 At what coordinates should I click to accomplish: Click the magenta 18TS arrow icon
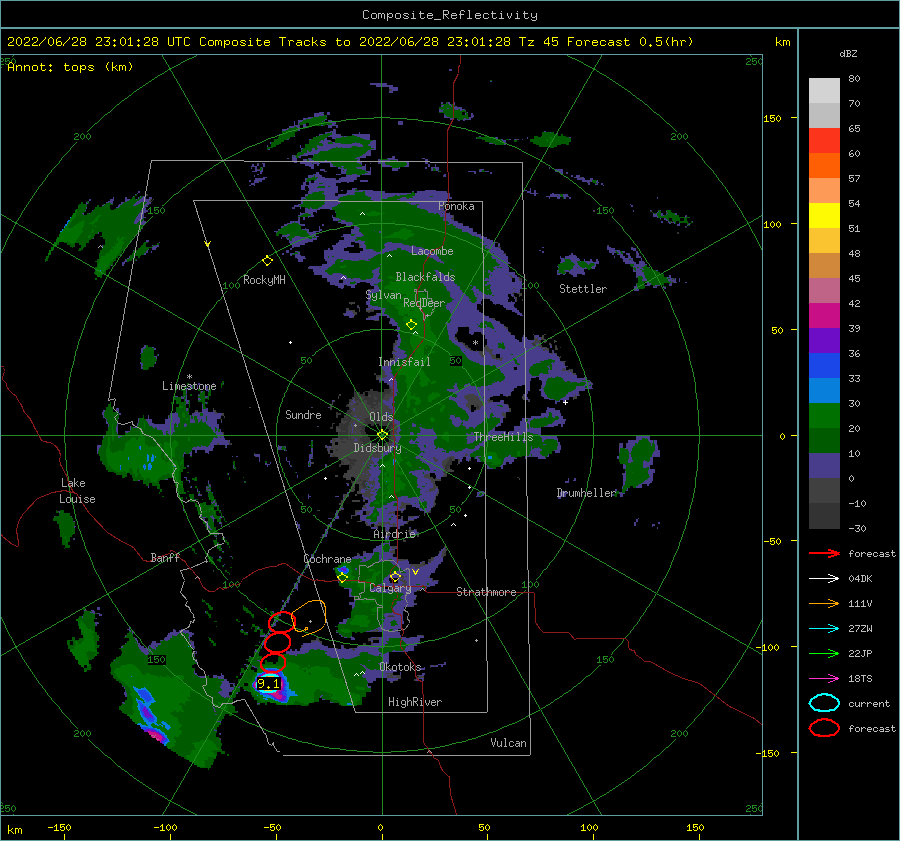click(x=824, y=679)
